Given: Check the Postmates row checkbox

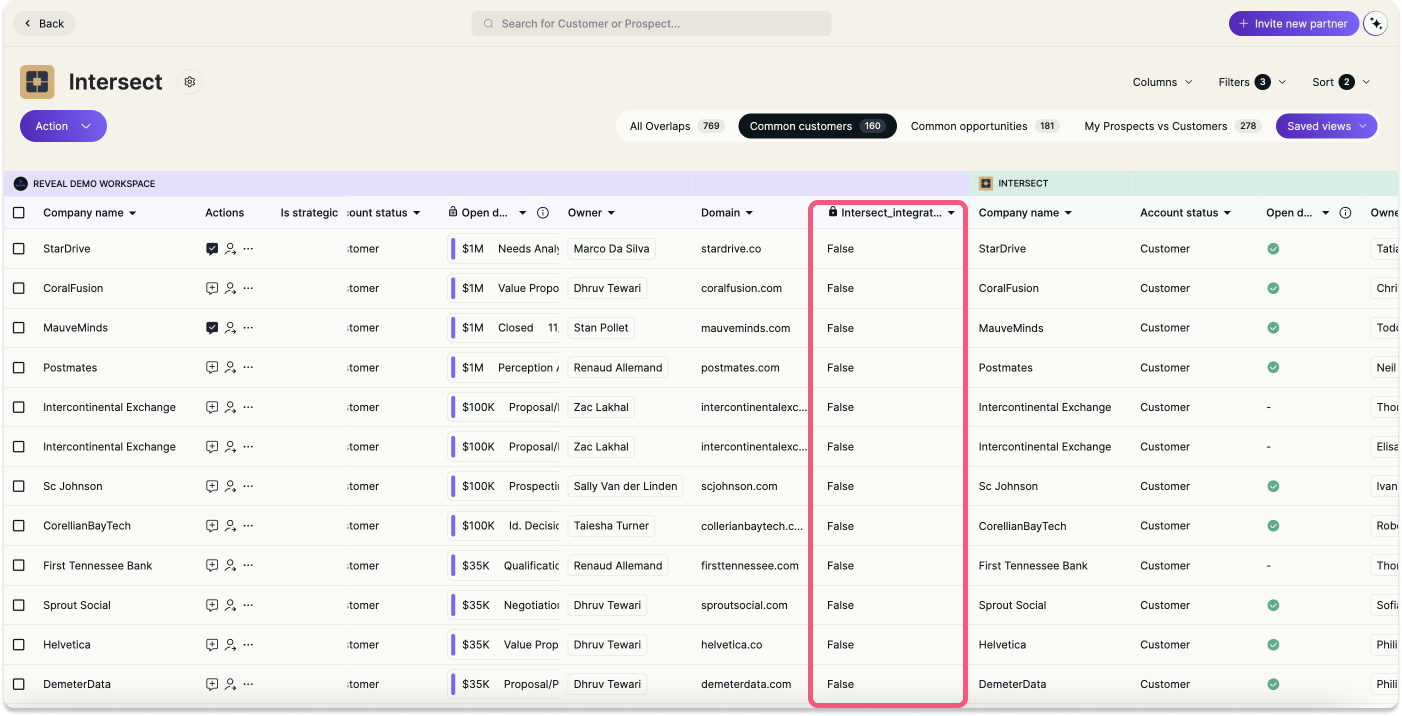Looking at the screenshot, I should coord(19,368).
